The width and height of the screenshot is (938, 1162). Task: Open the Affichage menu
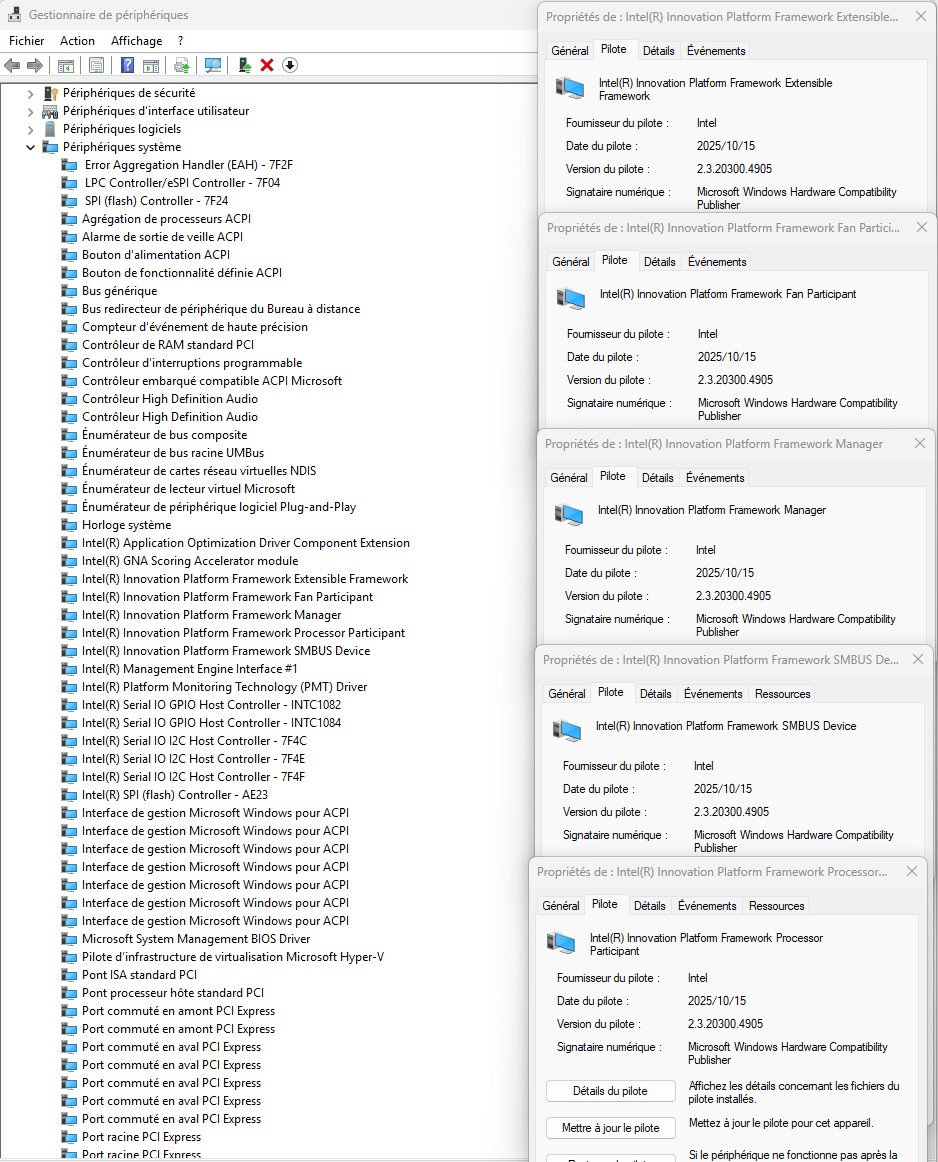[136, 41]
